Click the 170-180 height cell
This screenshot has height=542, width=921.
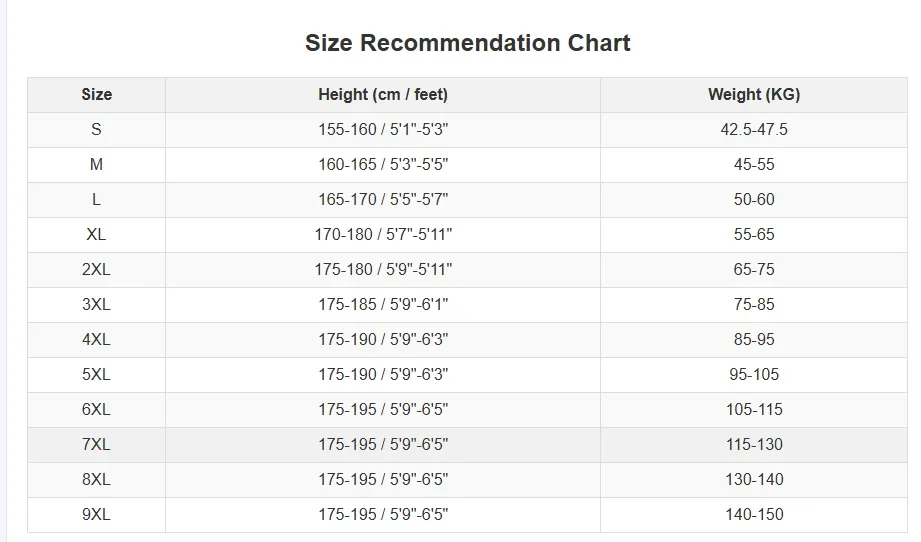(x=383, y=235)
